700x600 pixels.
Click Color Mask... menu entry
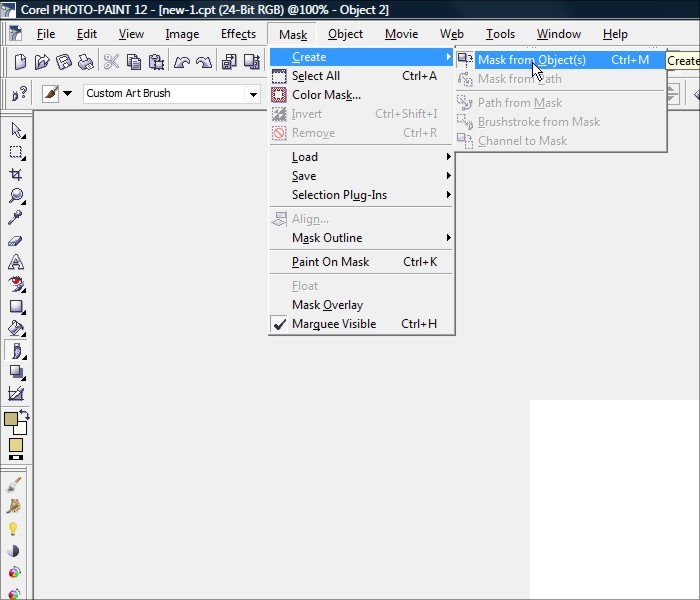click(326, 95)
